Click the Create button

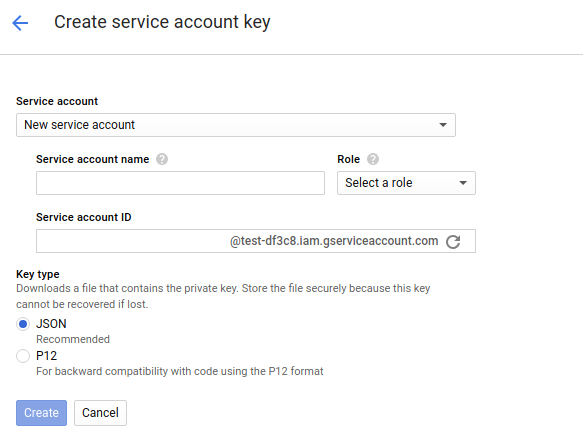click(41, 413)
